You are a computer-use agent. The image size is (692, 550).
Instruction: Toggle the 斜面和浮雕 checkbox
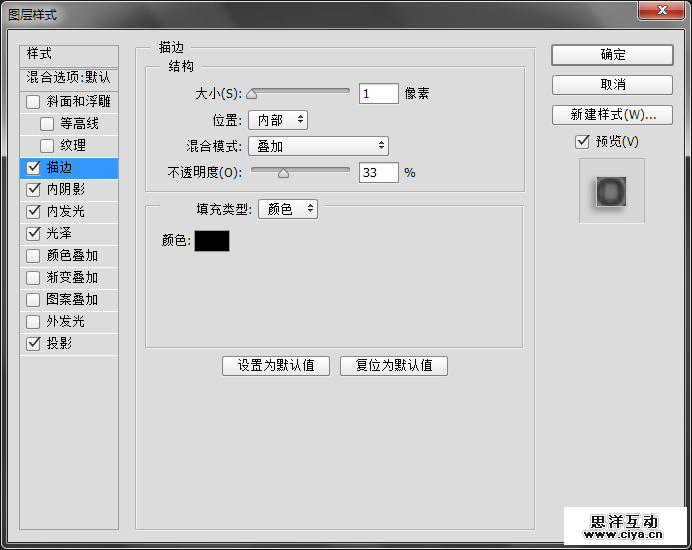tap(33, 102)
